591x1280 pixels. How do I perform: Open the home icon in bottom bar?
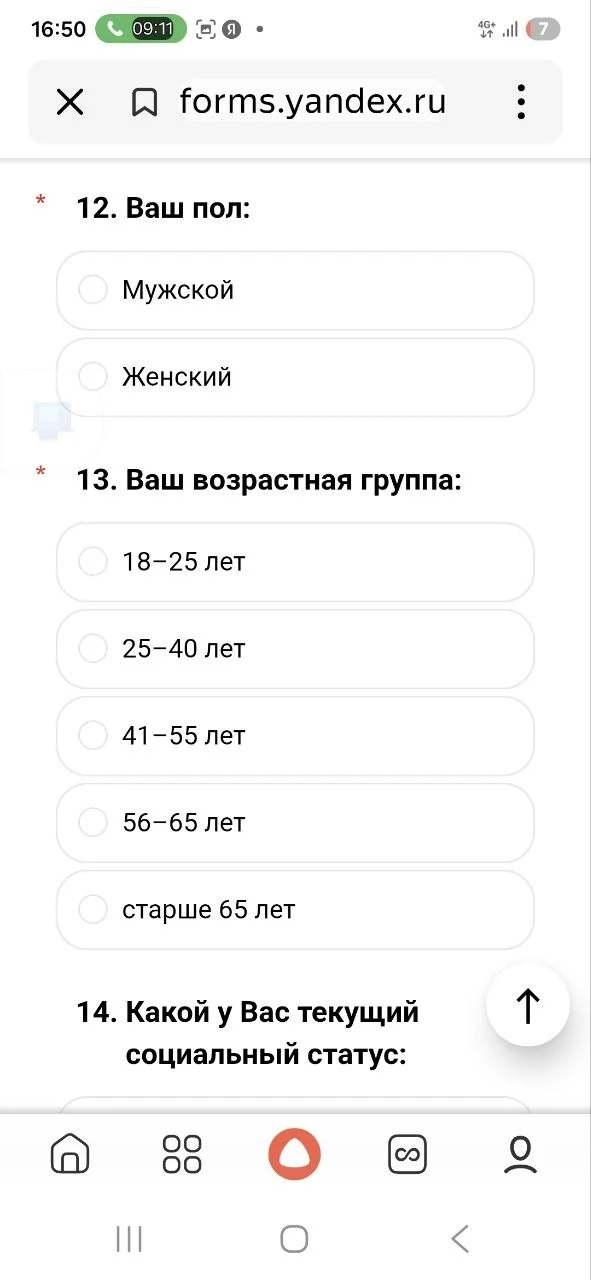click(x=70, y=1154)
